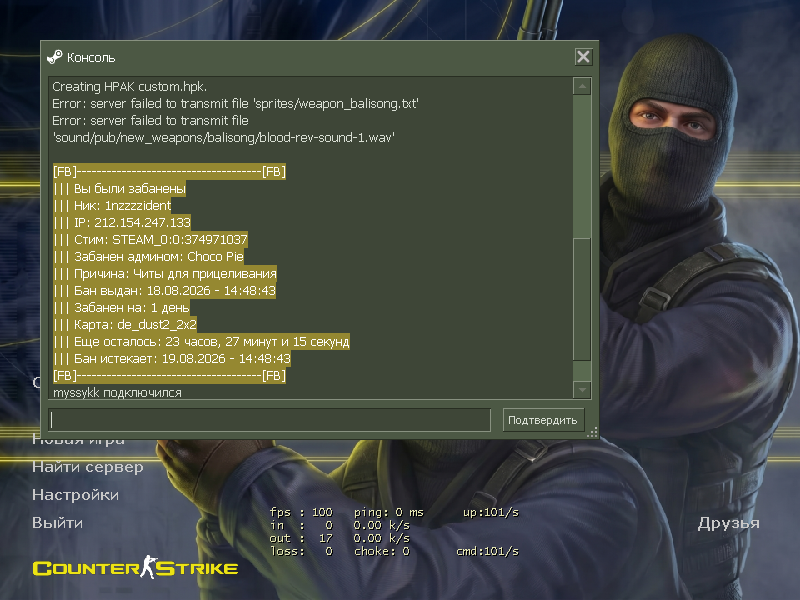This screenshot has height=600, width=800.
Task: Click the console scrollbar thumb
Action: pyautogui.click(x=582, y=299)
